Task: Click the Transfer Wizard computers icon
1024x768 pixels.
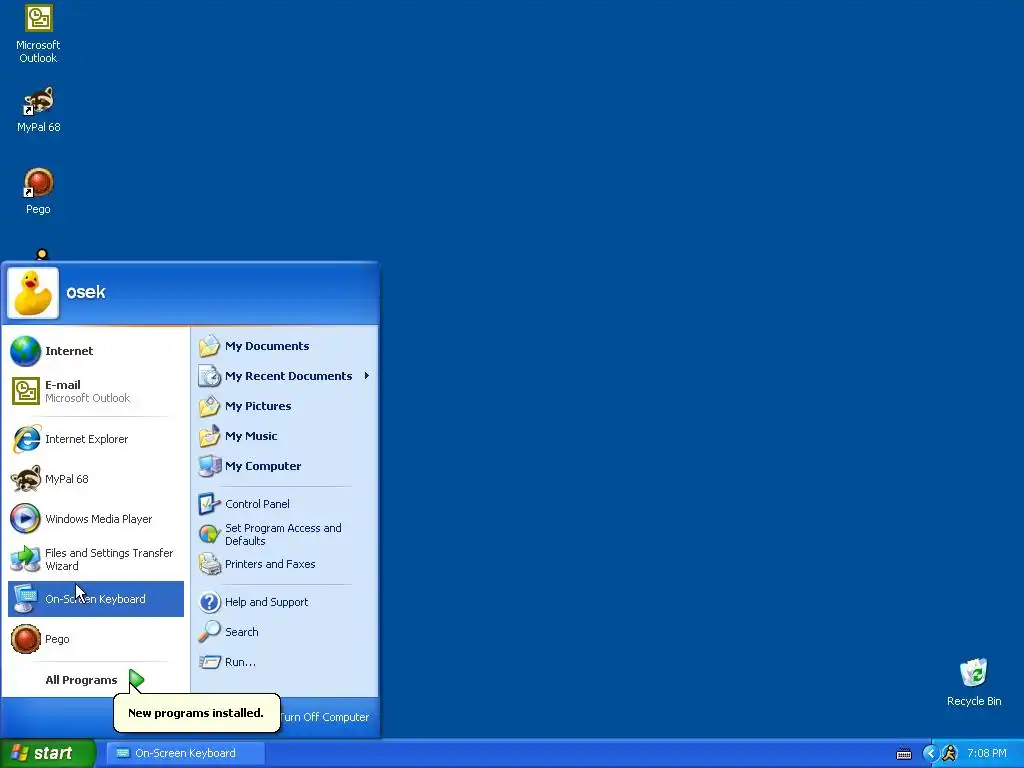Action: pos(25,559)
